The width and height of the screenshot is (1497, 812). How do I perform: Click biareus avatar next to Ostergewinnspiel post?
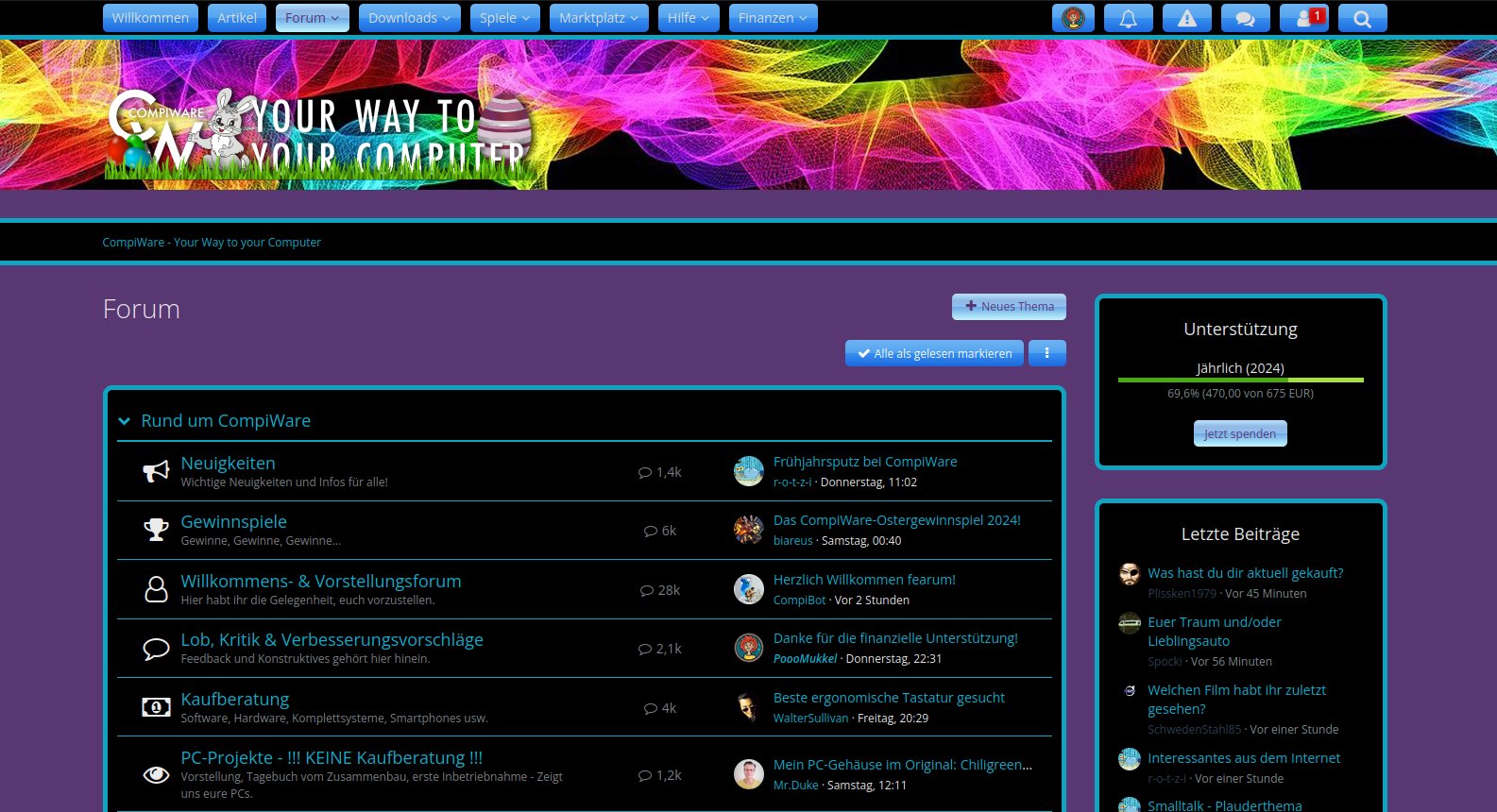[749, 529]
